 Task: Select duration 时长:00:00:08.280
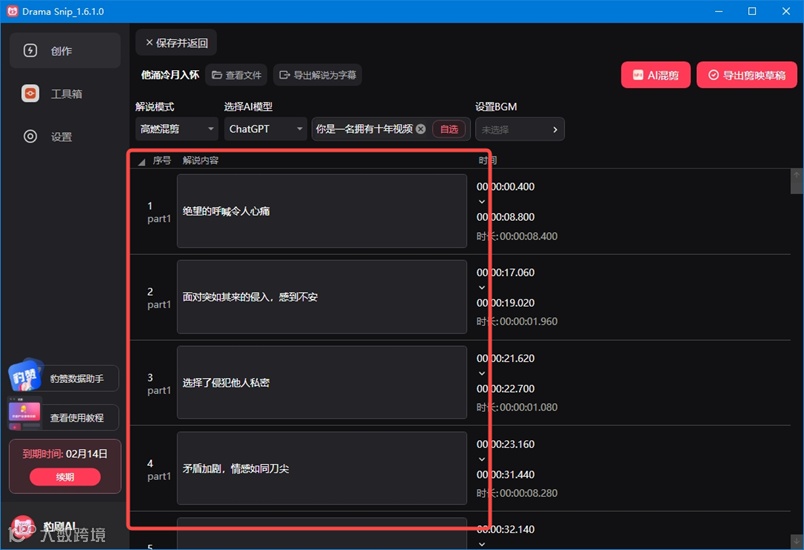coord(517,493)
